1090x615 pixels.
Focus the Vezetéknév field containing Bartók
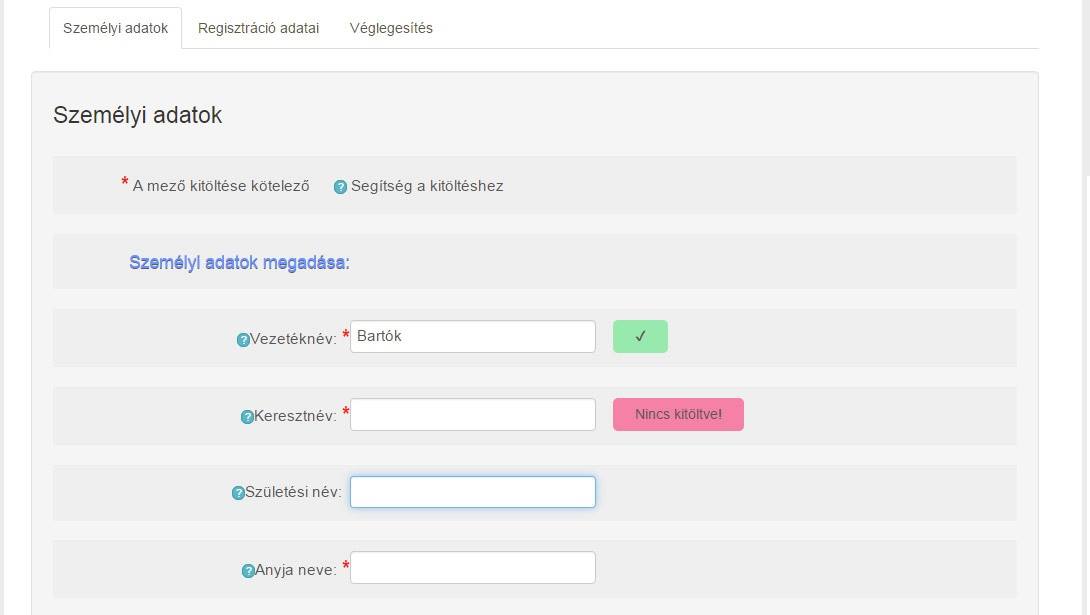point(472,337)
